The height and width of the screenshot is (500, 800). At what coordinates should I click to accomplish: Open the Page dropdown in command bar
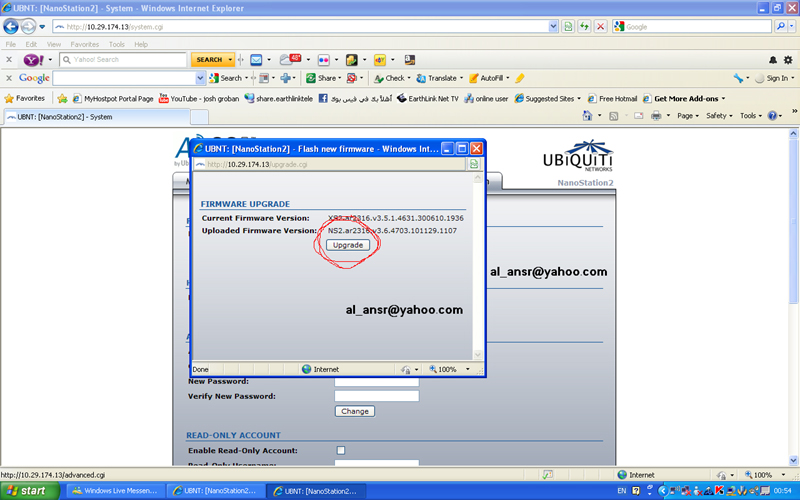[x=688, y=116]
